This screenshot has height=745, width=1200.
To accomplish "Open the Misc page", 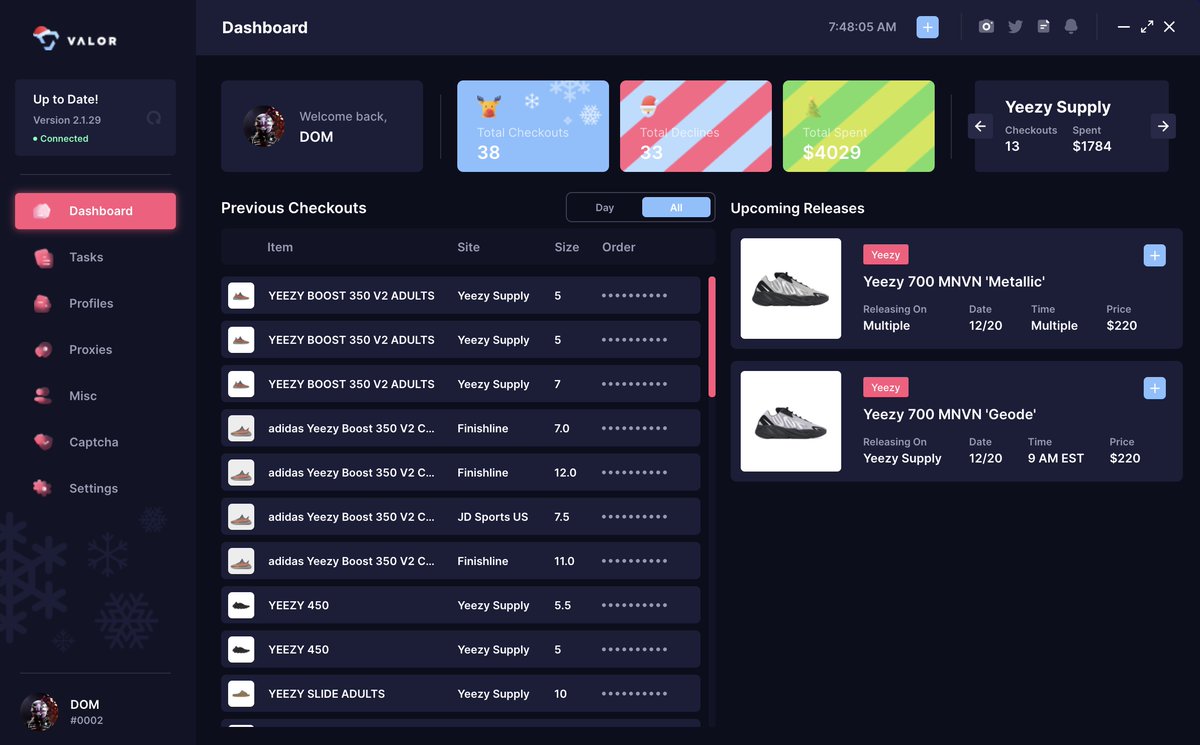I will [x=95, y=396].
